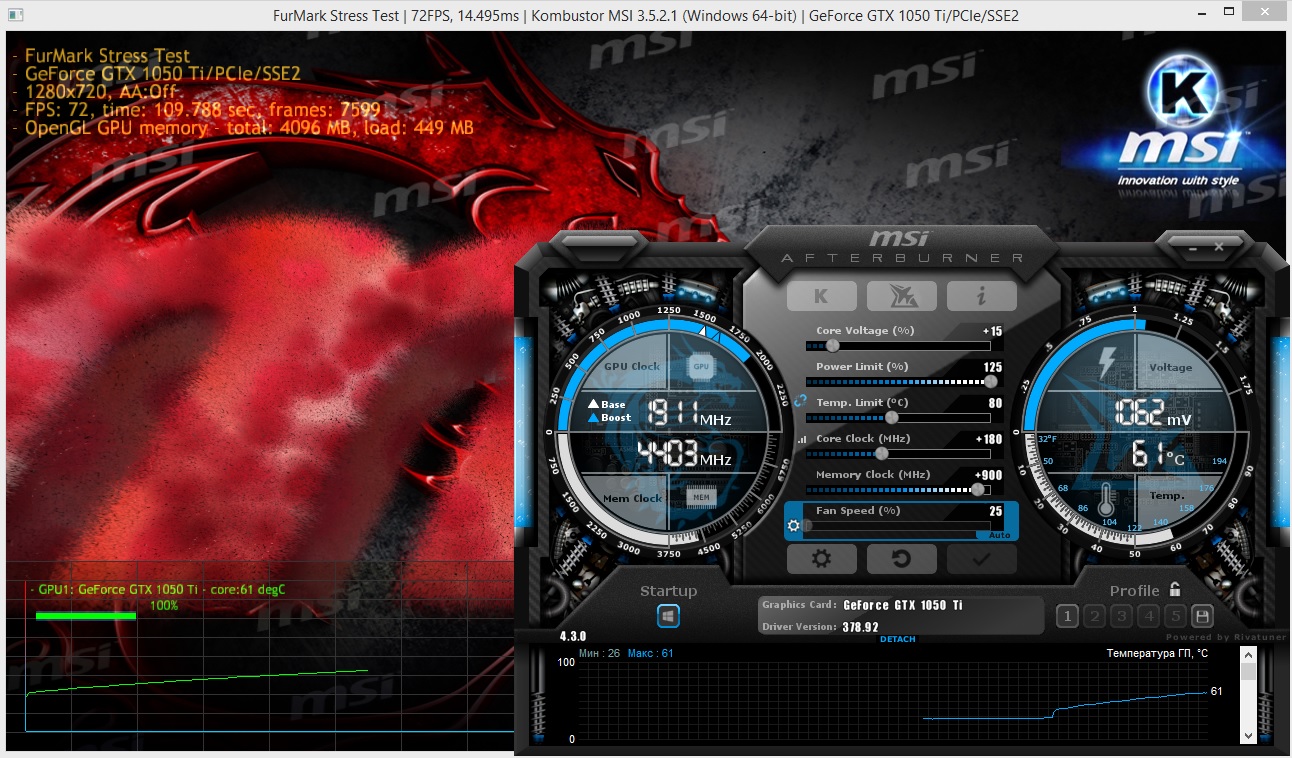The image size is (1292, 758).
Task: Click the Driver Version 378.92 text
Action: coord(861,627)
